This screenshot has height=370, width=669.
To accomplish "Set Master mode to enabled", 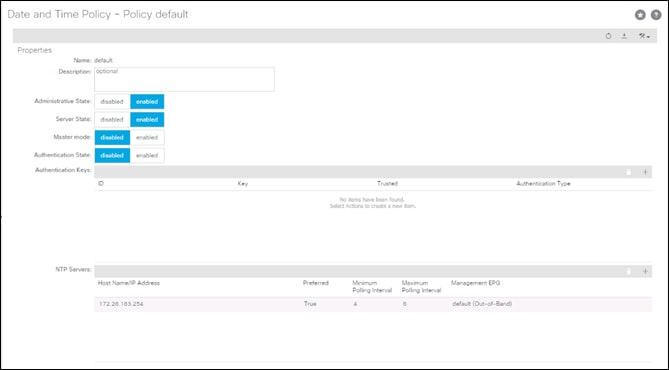I will [147, 137].
